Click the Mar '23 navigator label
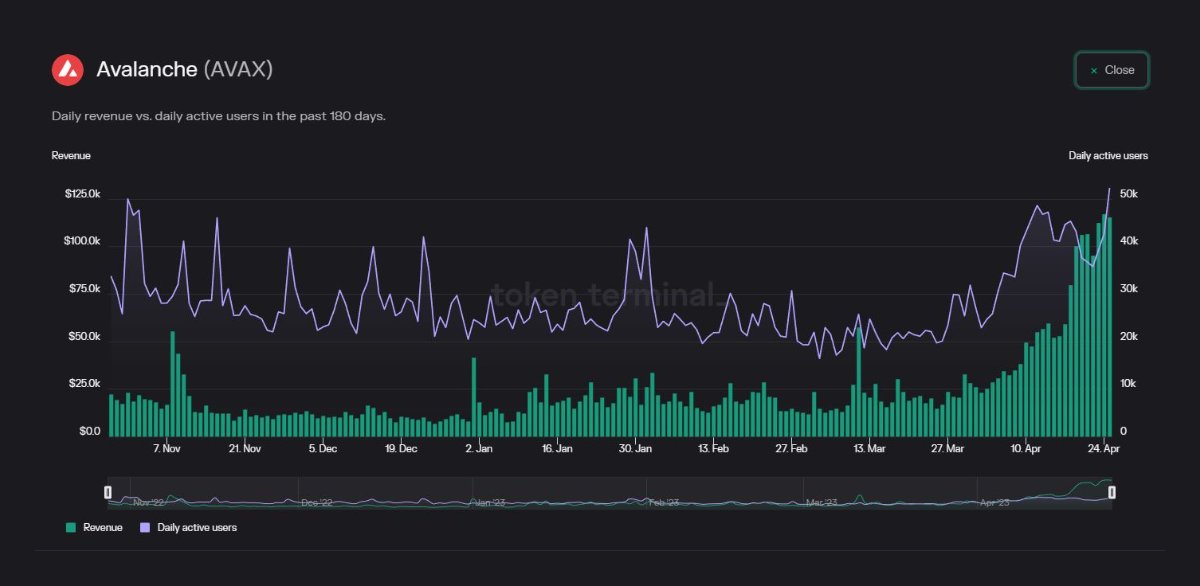The height and width of the screenshot is (586, 1200). click(821, 502)
